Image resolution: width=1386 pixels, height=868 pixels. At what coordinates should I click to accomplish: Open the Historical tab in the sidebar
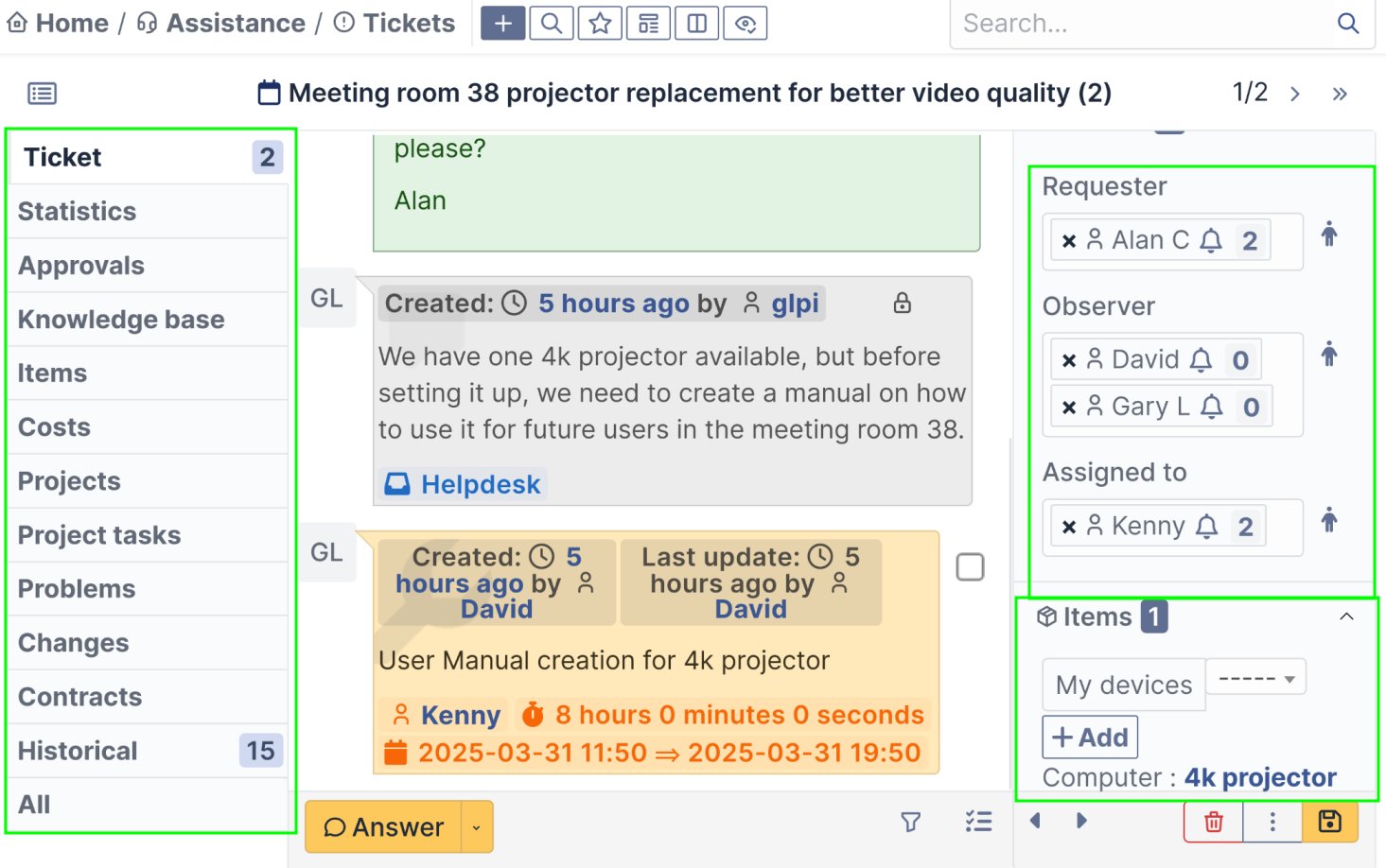[77, 750]
